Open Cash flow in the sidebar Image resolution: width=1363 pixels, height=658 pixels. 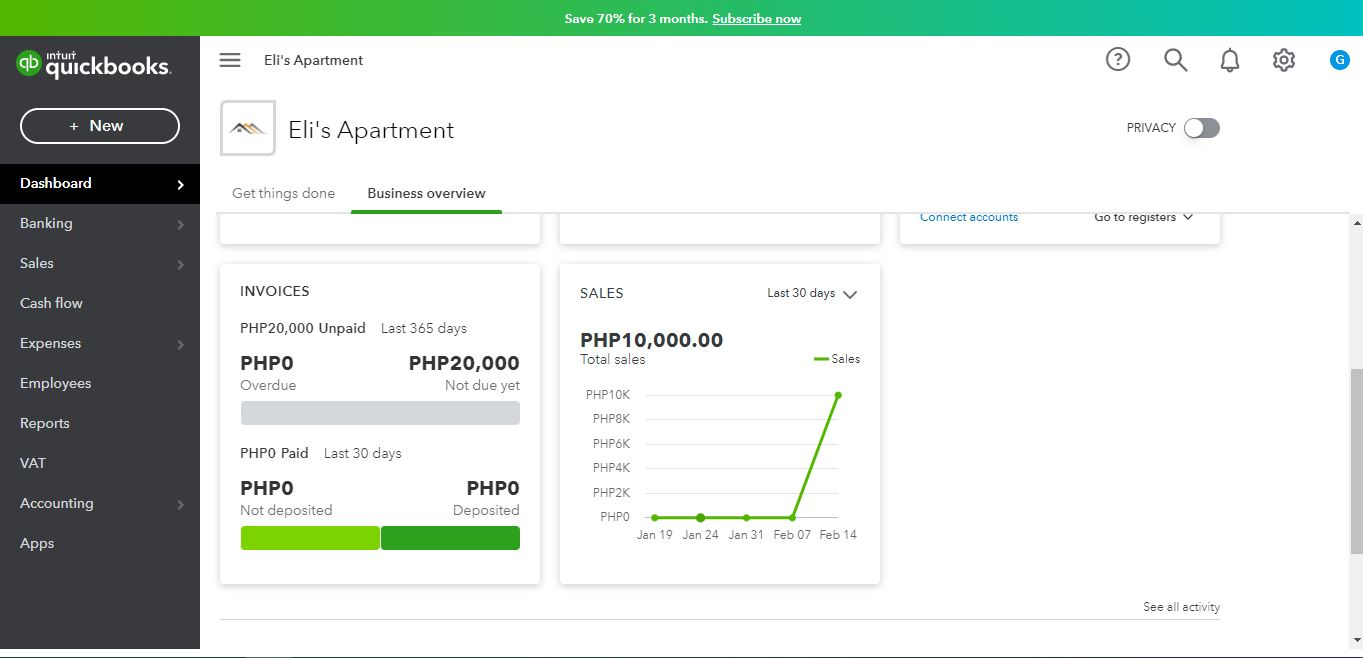[100, 303]
